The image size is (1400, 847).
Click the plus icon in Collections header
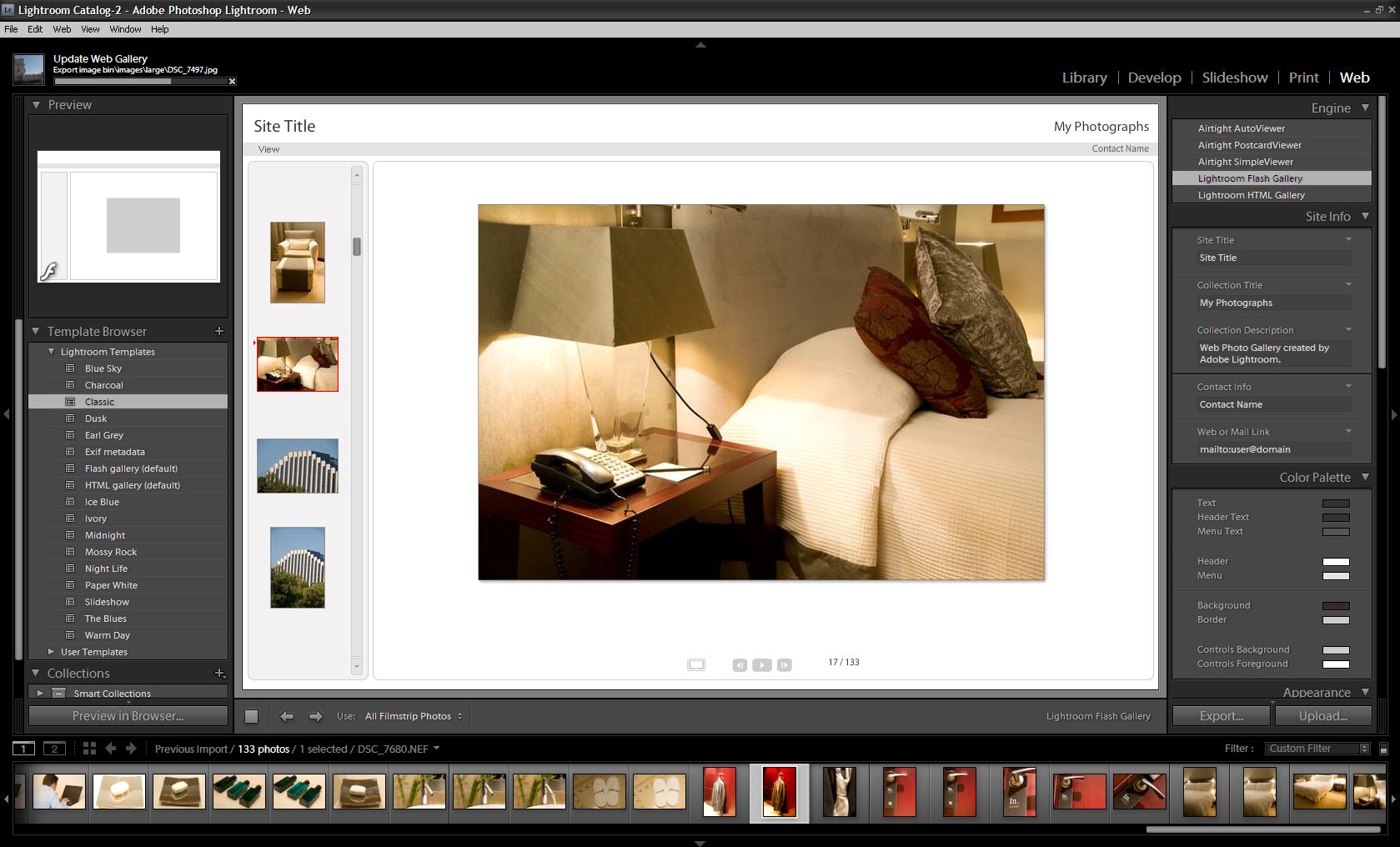point(219,673)
